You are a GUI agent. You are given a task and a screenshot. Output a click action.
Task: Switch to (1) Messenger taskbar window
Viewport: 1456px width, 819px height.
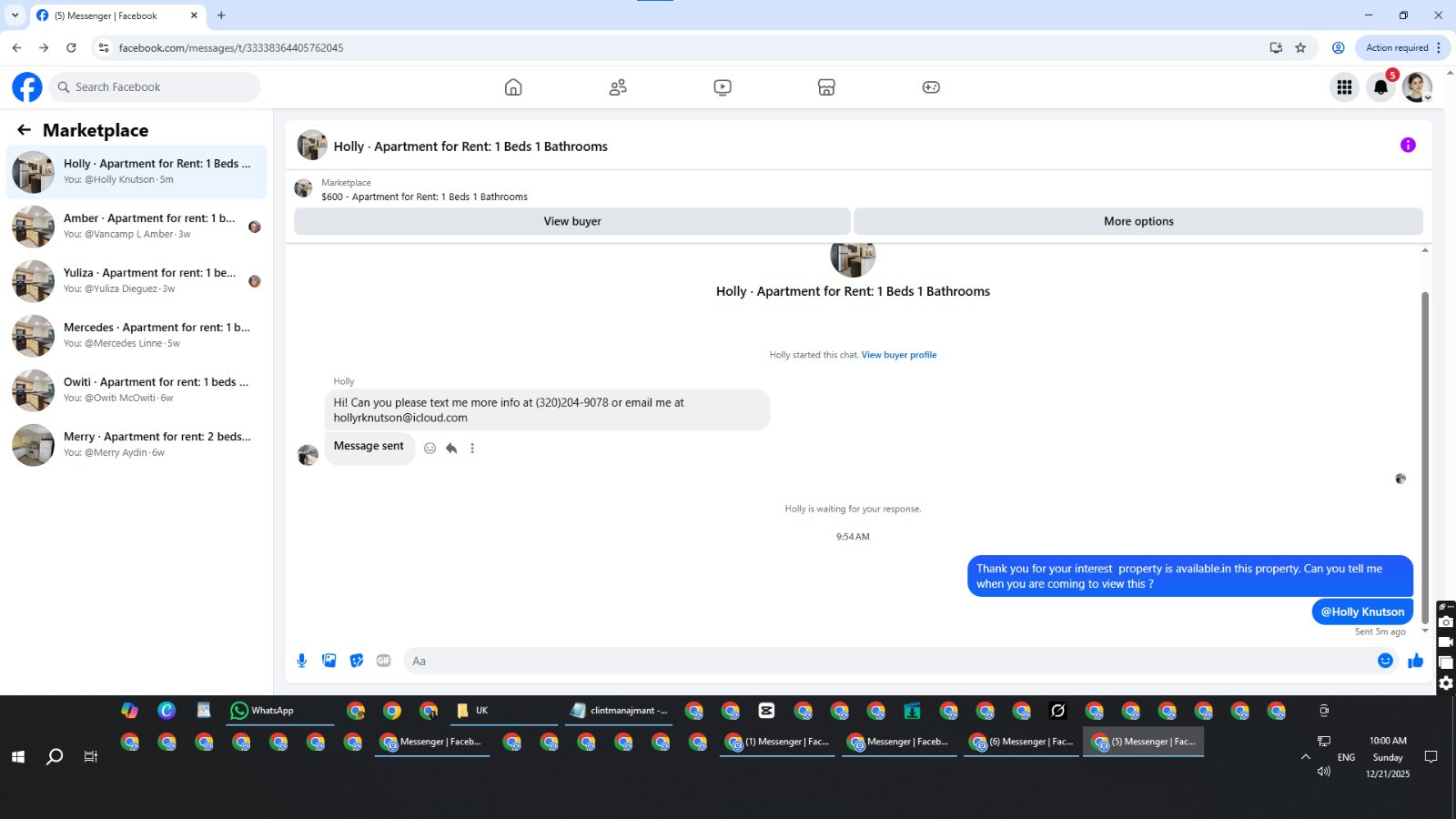click(x=777, y=742)
